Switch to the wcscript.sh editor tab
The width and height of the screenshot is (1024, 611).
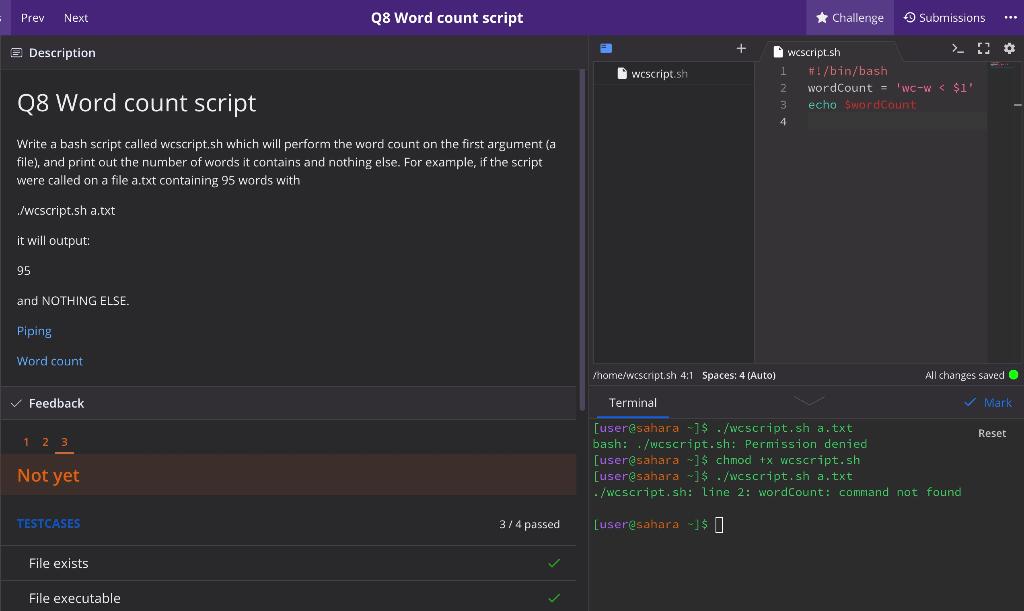(813, 52)
